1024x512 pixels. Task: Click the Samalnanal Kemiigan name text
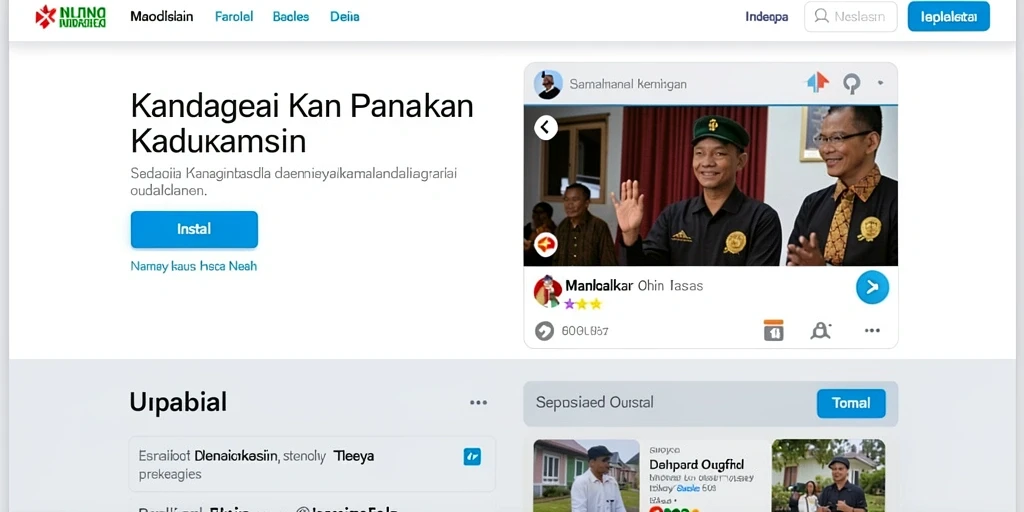pyautogui.click(x=628, y=84)
